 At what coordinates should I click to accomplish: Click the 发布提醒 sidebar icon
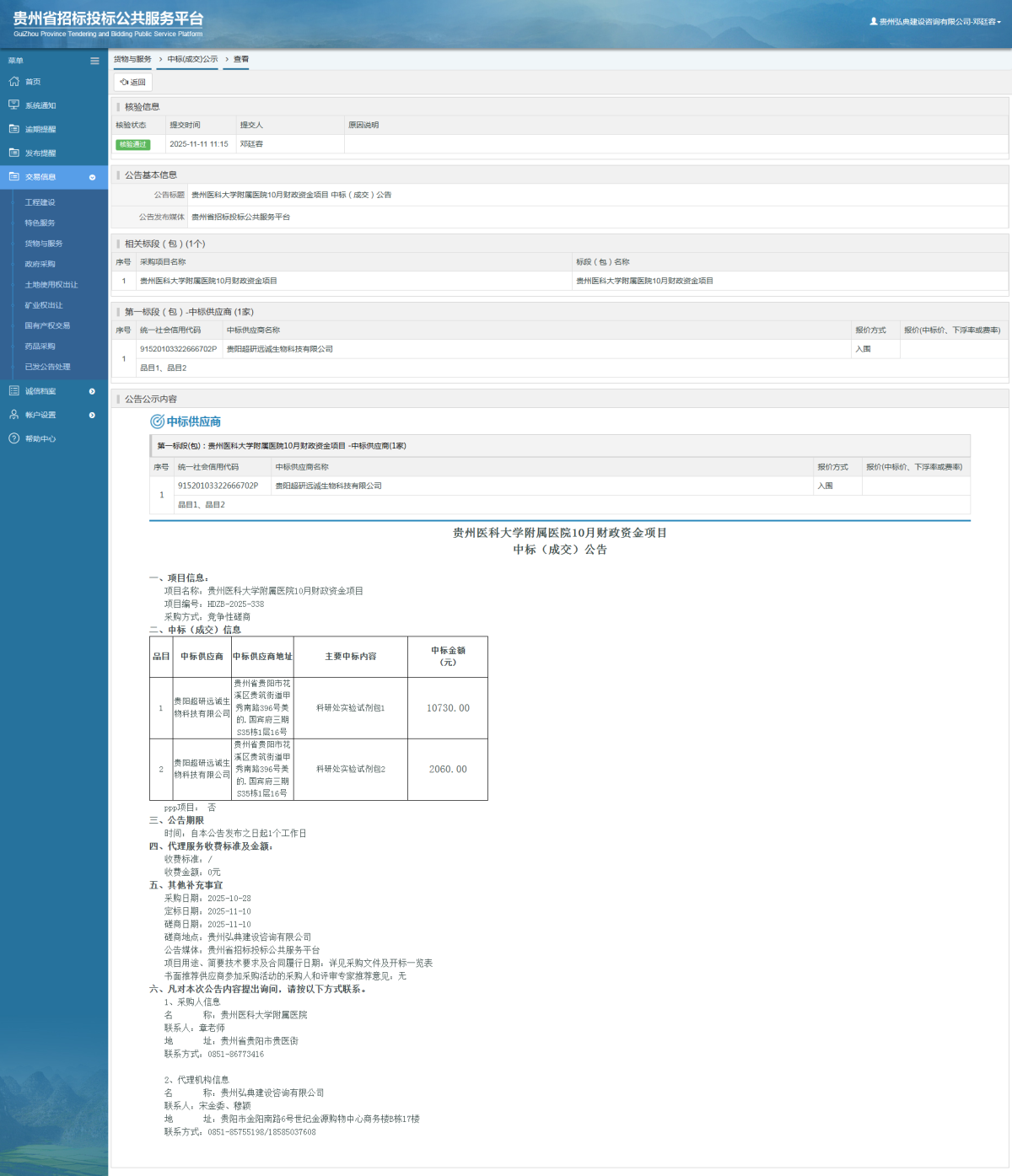point(13,153)
